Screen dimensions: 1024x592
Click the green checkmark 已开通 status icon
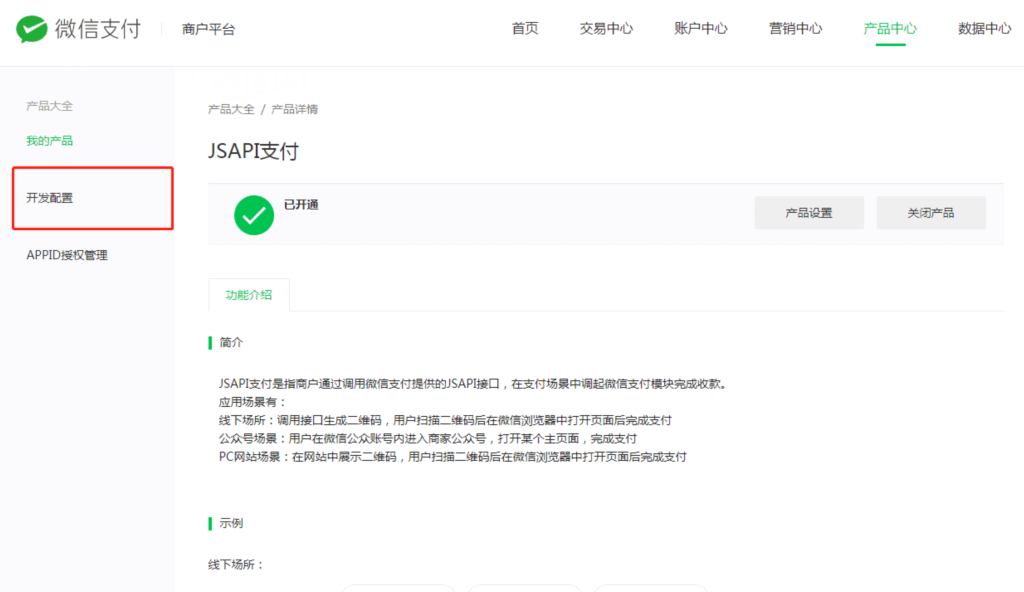click(254, 215)
